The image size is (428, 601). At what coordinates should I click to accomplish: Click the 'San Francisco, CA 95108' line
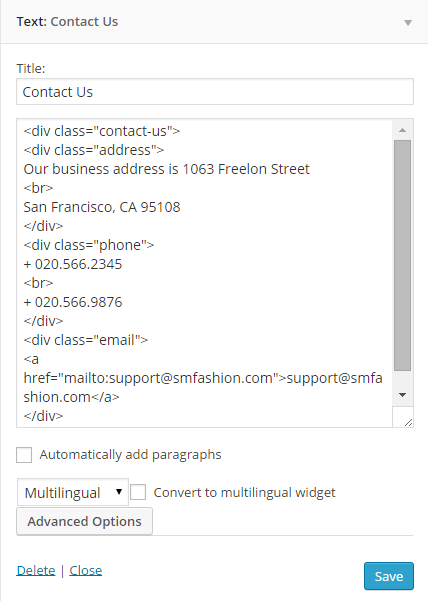tap(102, 207)
